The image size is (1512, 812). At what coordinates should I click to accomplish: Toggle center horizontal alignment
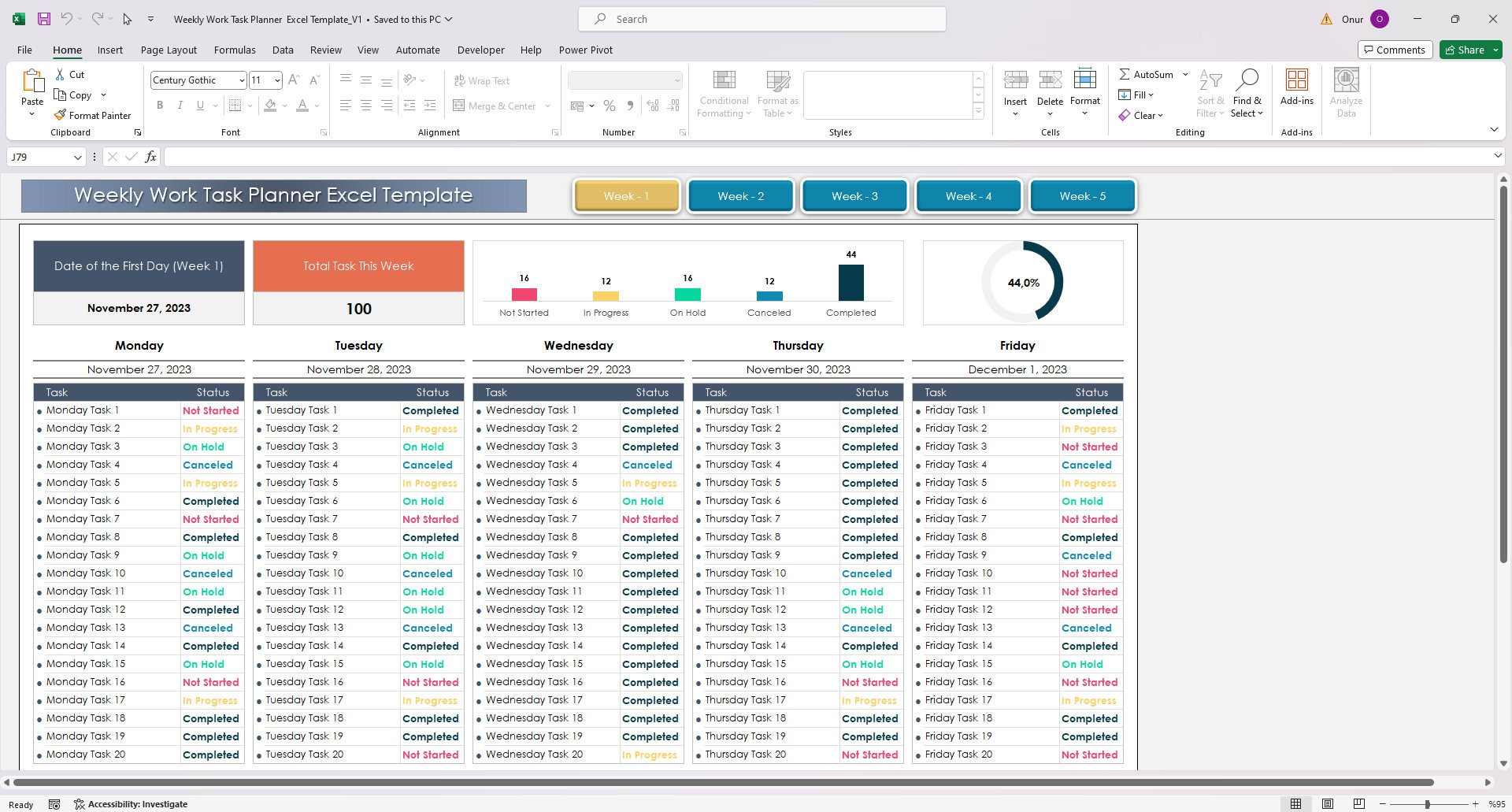click(365, 106)
